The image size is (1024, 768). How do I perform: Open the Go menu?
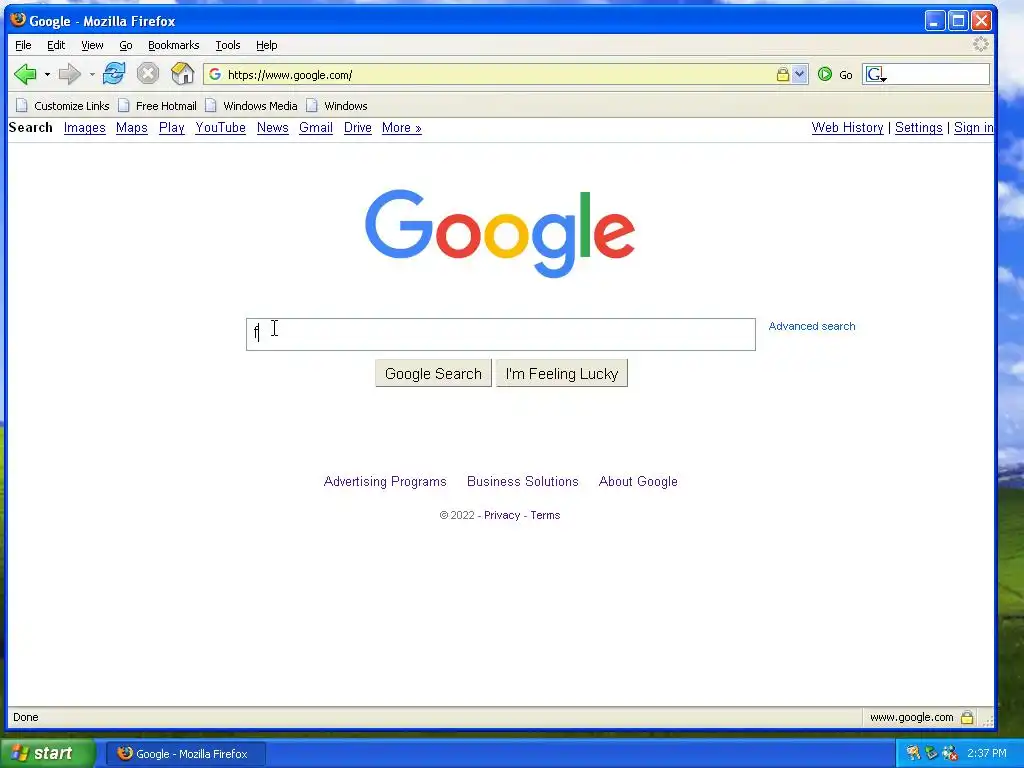[125, 45]
